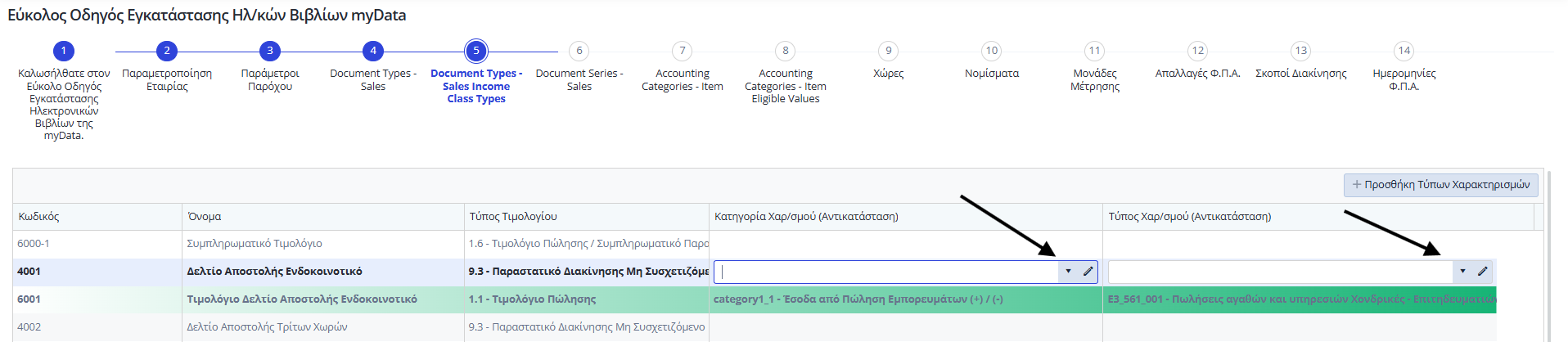Click Προσθήκη Τύπων Χαρακτηρισμών button
This screenshot has height=342, width=1568.
point(1440,185)
